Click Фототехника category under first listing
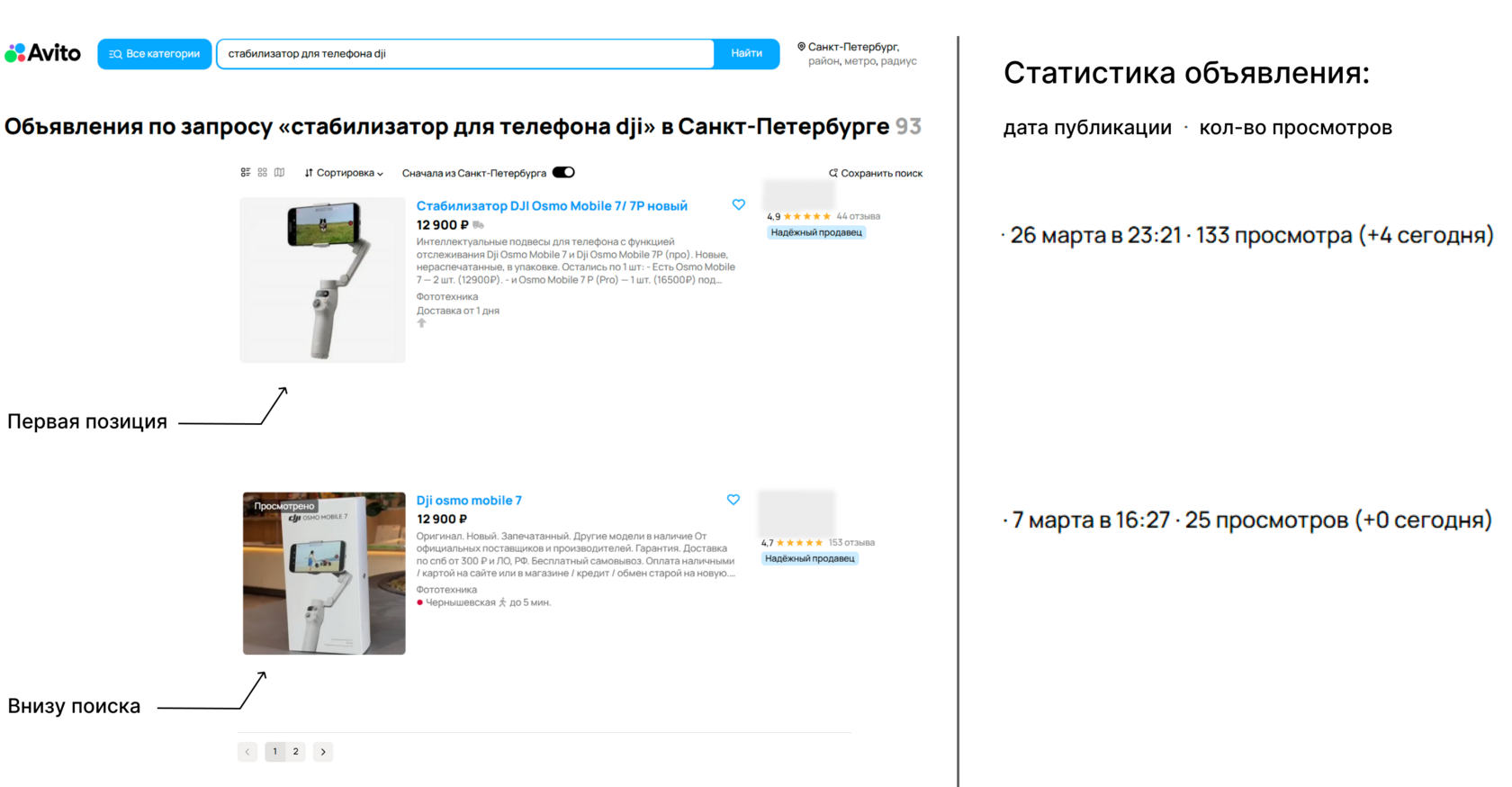The width and height of the screenshot is (1512, 787). (x=447, y=296)
